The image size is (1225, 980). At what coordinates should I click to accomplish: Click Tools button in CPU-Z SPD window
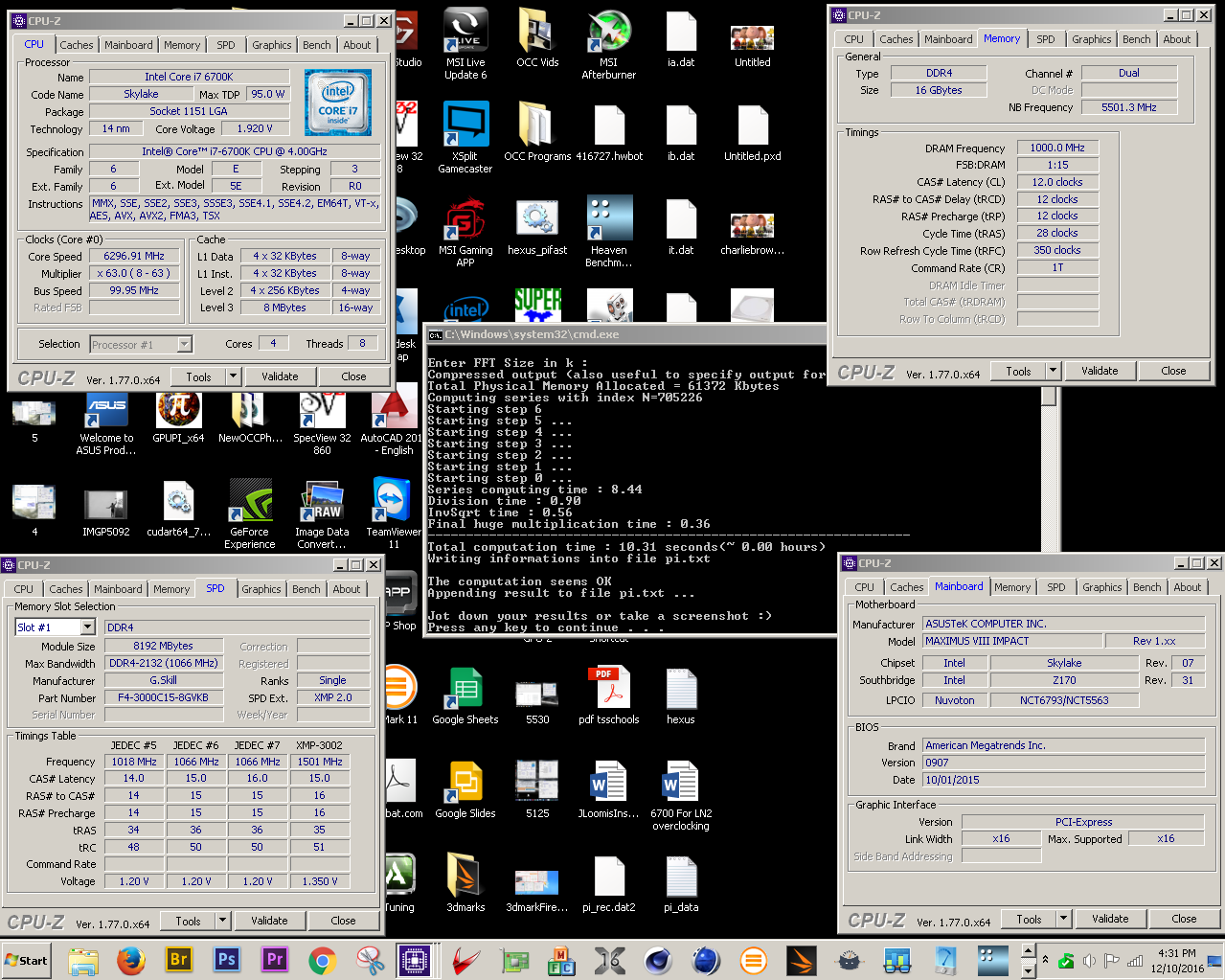(x=189, y=921)
